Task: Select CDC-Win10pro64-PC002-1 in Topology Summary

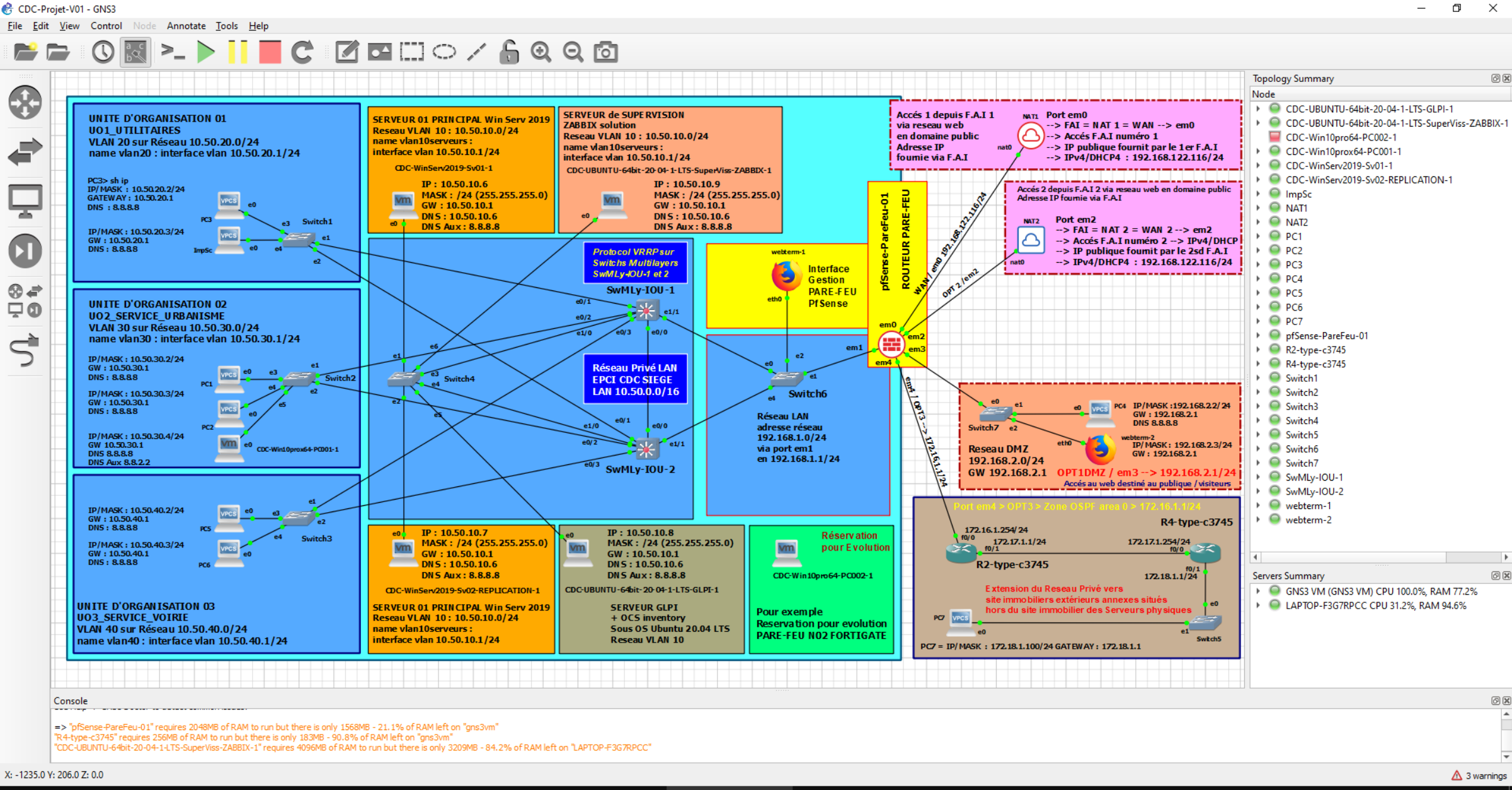Action: pos(1341,137)
